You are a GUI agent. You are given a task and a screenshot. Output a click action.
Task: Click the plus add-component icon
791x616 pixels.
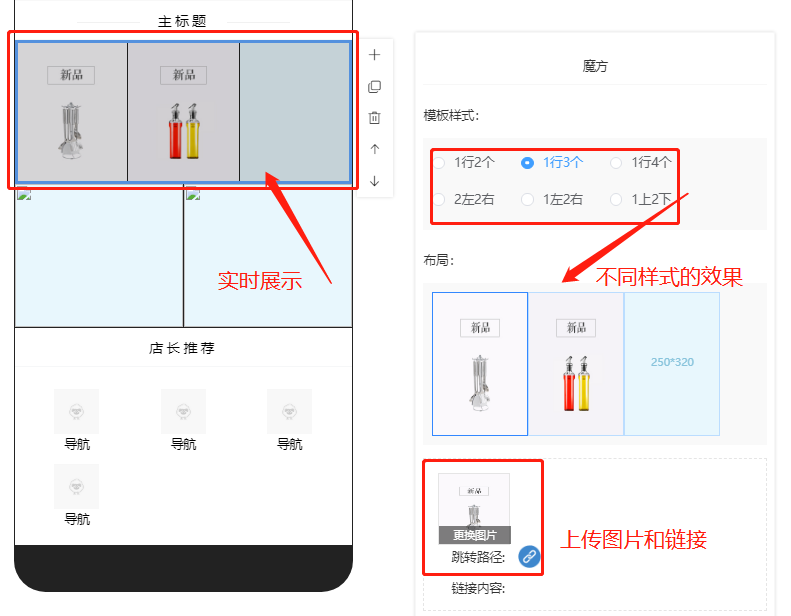tap(374, 54)
